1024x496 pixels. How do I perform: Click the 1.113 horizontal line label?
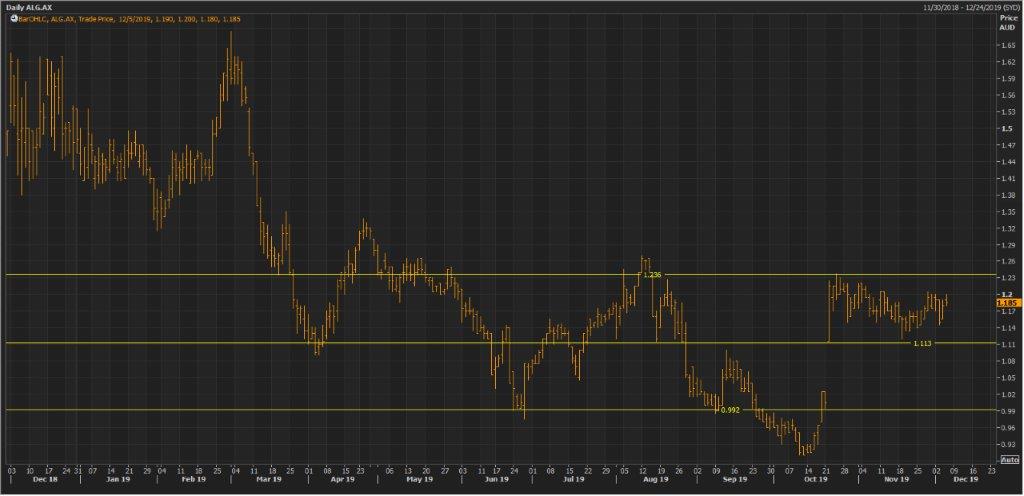click(x=922, y=344)
